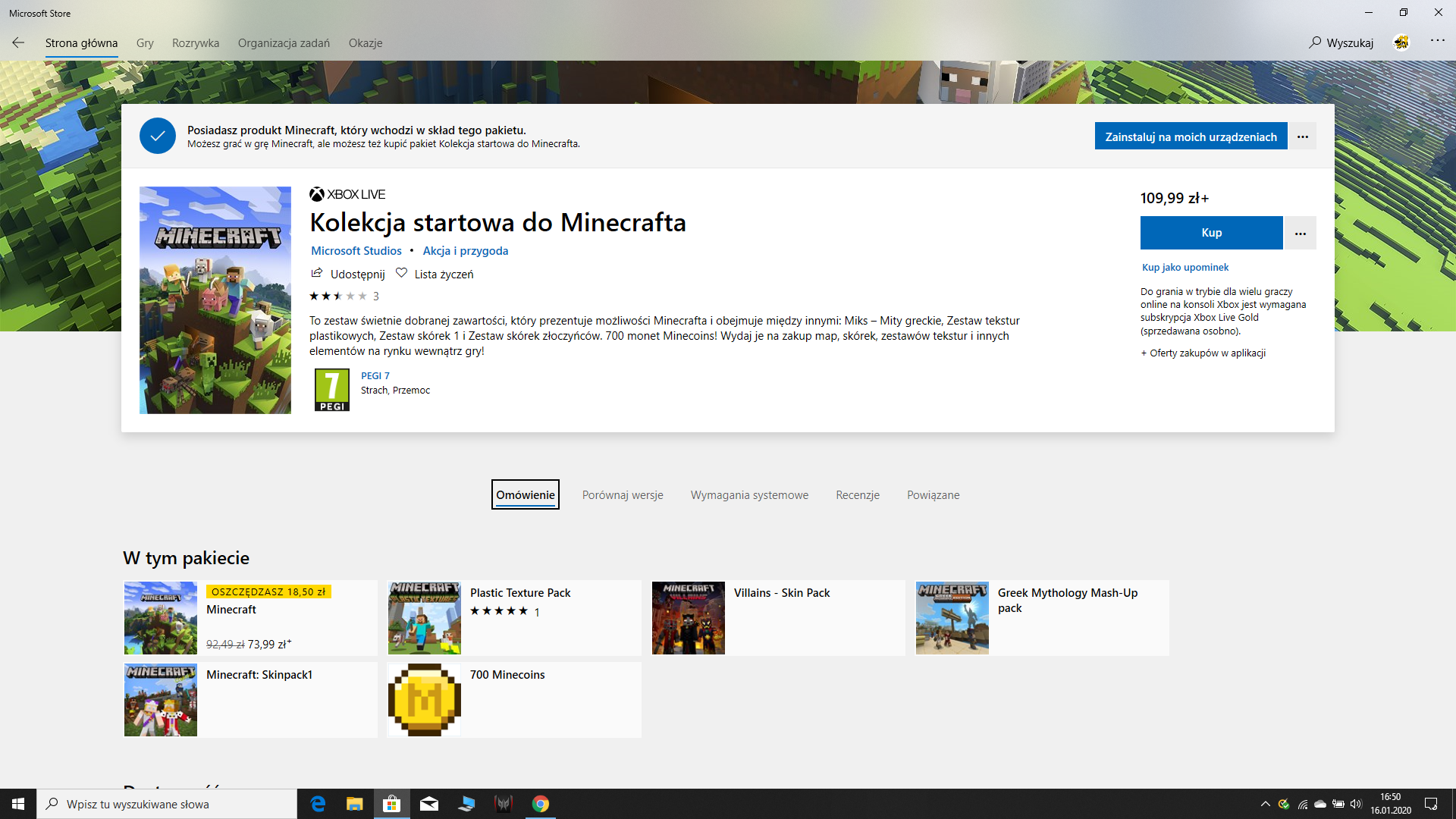Open the Rozrywka tab

pyautogui.click(x=196, y=43)
